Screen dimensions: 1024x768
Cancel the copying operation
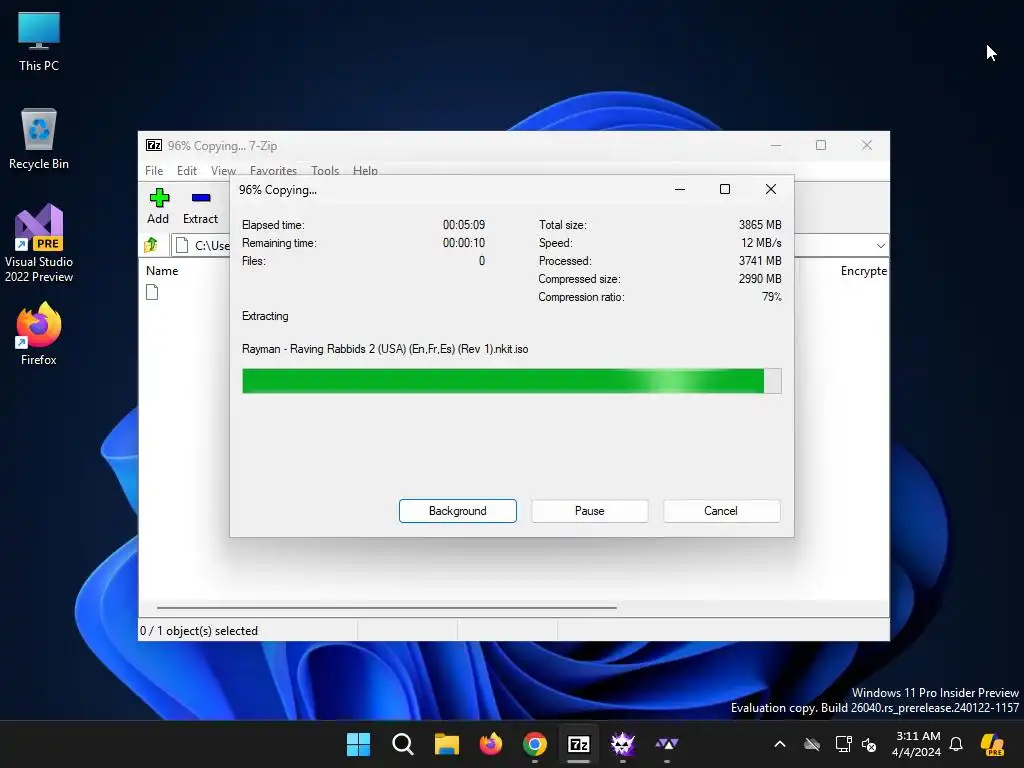(721, 511)
